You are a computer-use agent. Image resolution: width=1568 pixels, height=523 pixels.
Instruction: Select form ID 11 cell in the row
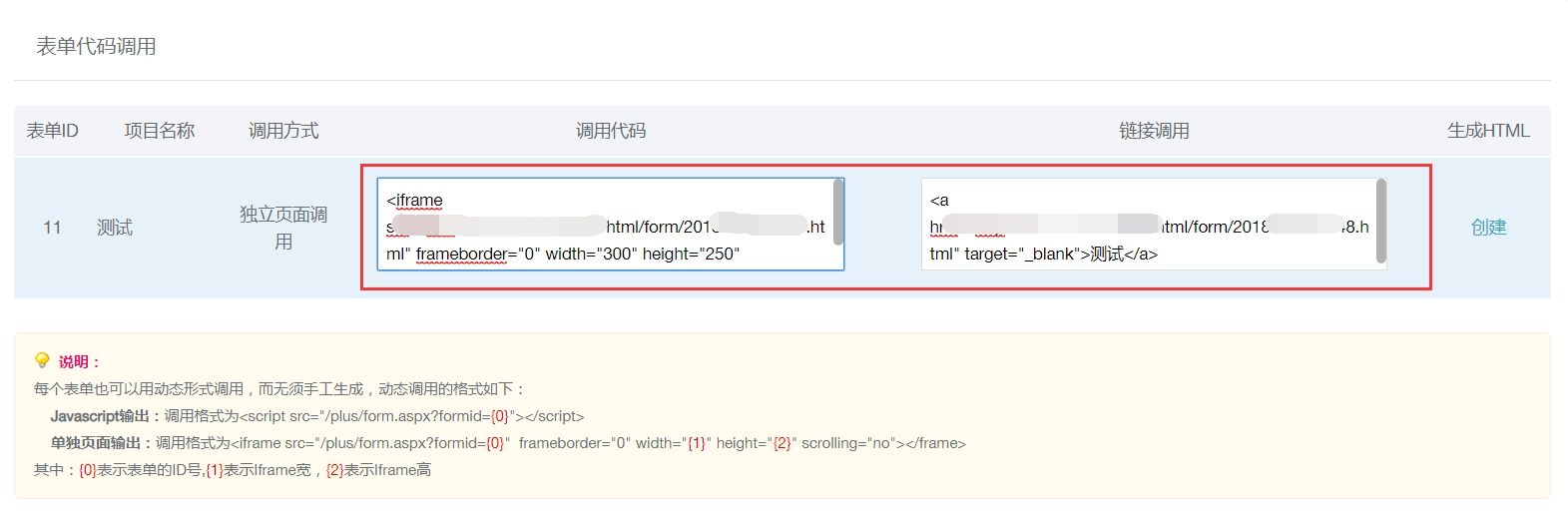click(x=52, y=228)
